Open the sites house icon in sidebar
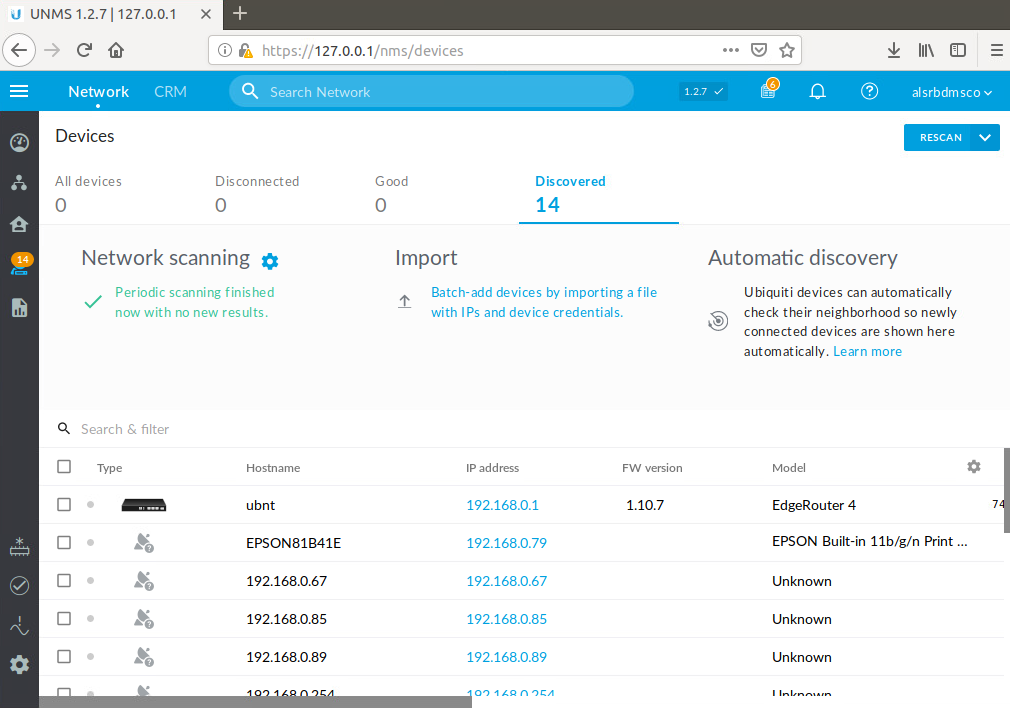 pos(19,224)
